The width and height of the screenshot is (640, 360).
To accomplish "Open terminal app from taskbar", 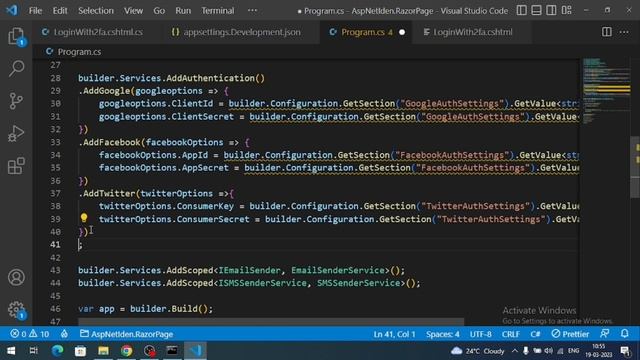I will 172,351.
